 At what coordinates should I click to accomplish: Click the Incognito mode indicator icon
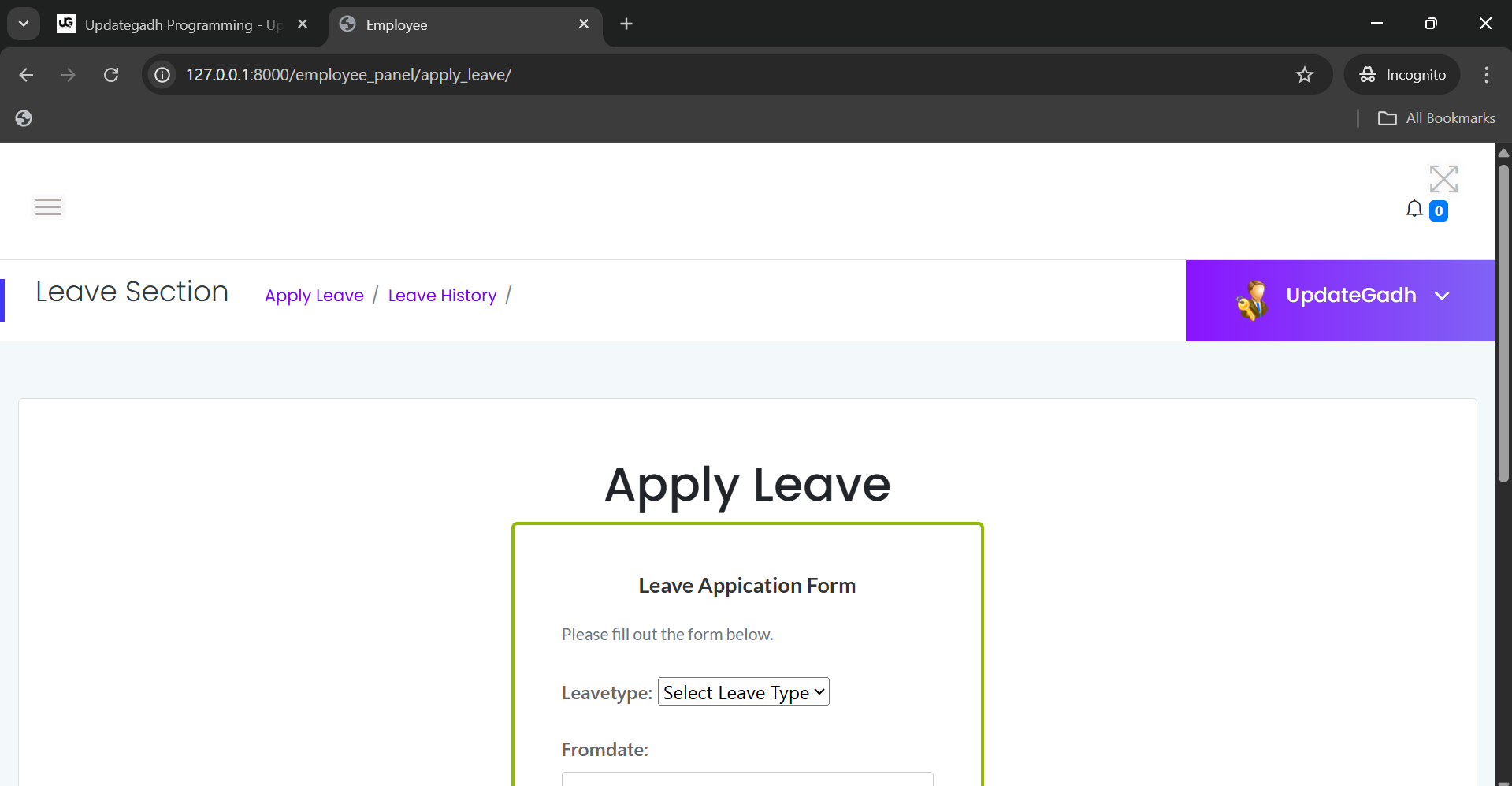point(1369,74)
